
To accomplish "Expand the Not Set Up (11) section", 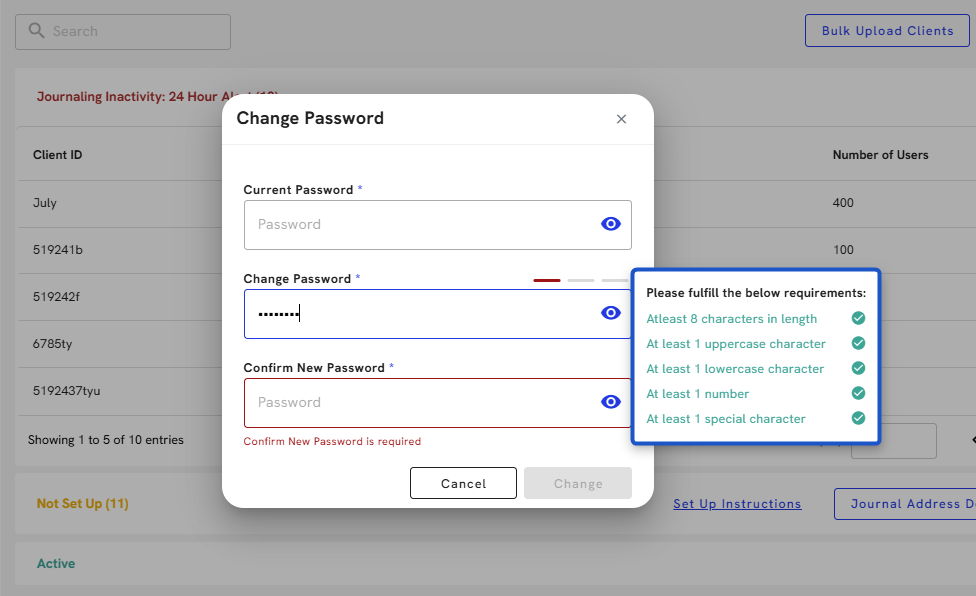I will point(83,504).
